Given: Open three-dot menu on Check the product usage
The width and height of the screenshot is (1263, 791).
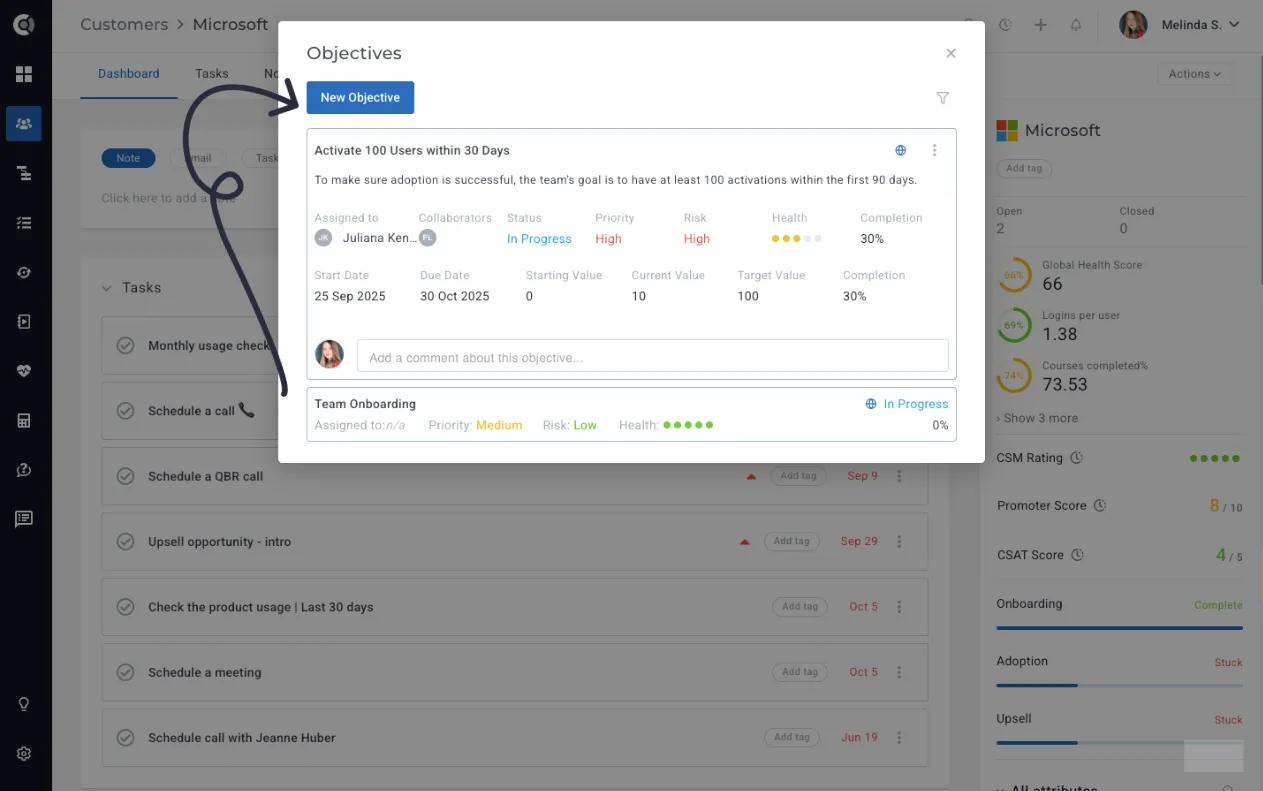Looking at the screenshot, I should tap(899, 606).
